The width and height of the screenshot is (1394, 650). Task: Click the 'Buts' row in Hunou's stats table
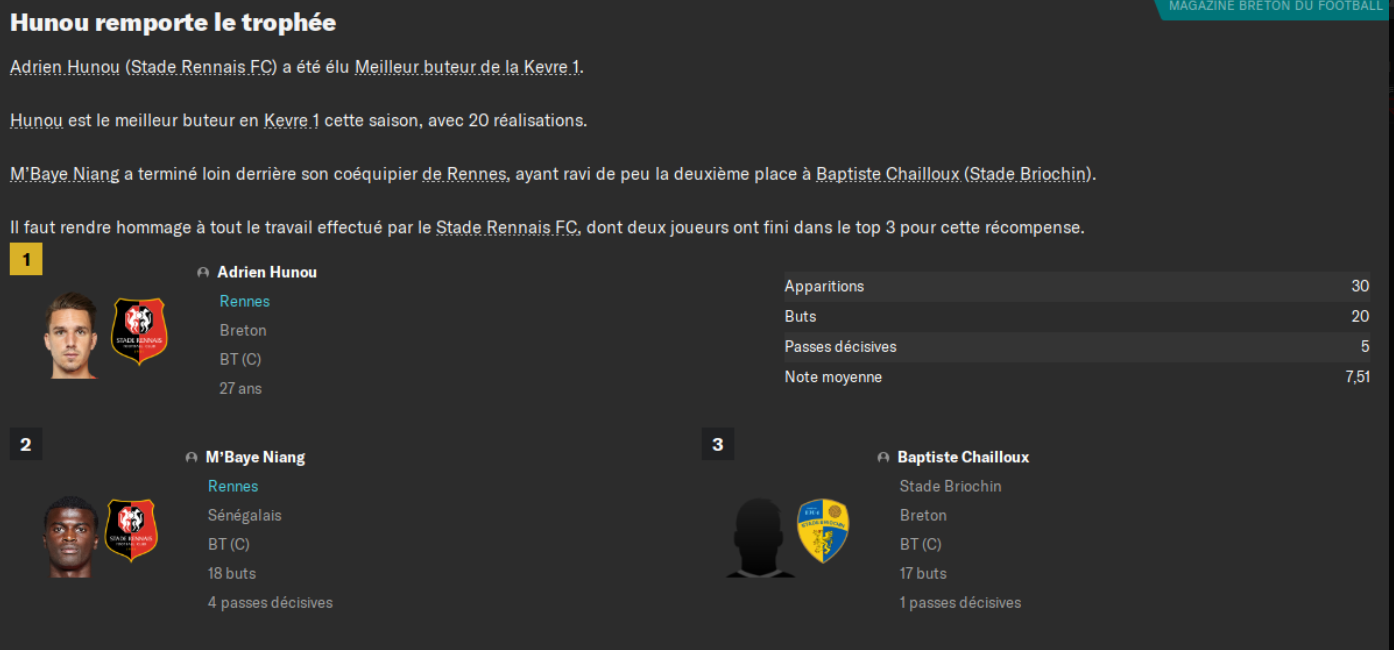(x=1077, y=316)
